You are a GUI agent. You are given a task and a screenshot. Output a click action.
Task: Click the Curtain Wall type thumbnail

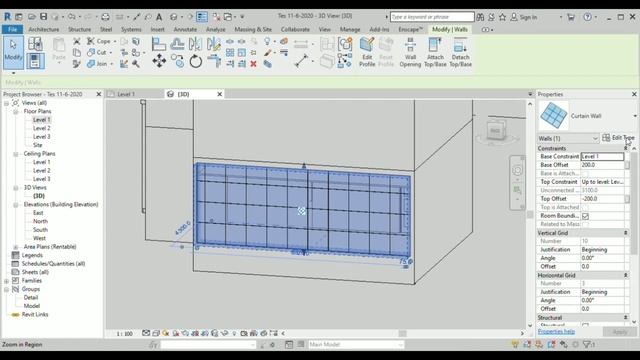click(553, 116)
